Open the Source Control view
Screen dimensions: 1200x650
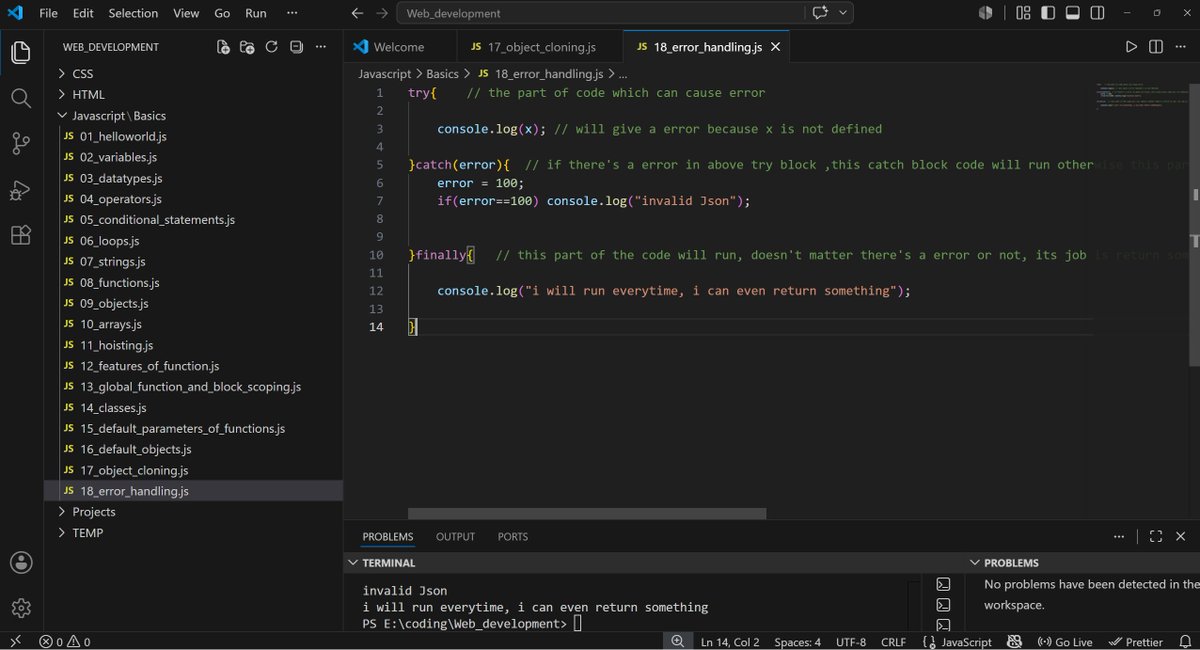click(x=21, y=143)
